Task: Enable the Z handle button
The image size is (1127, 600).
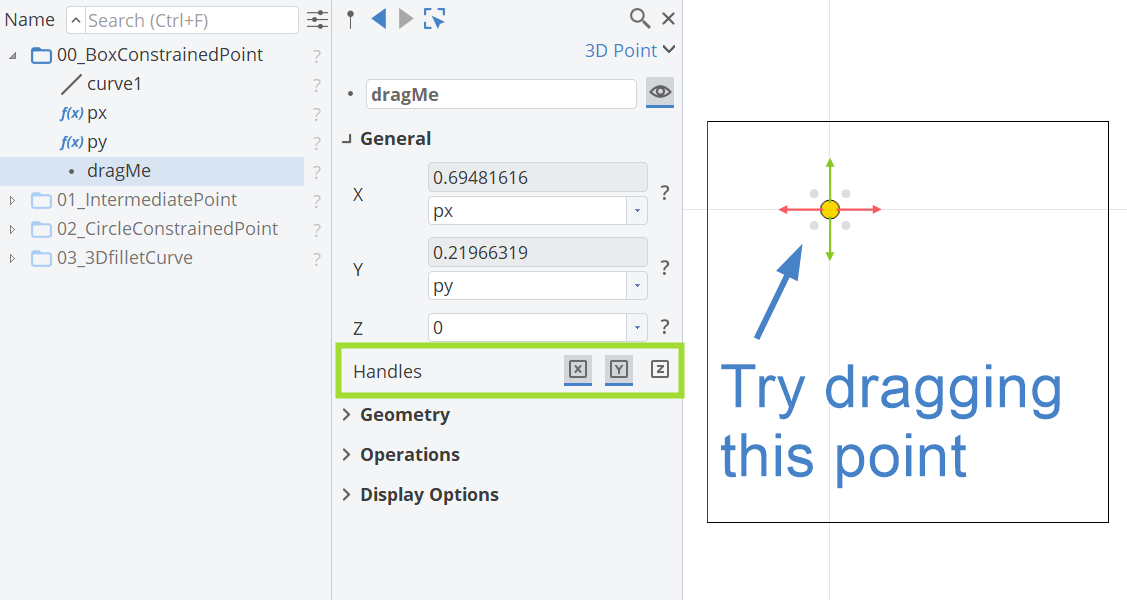Action: [659, 370]
